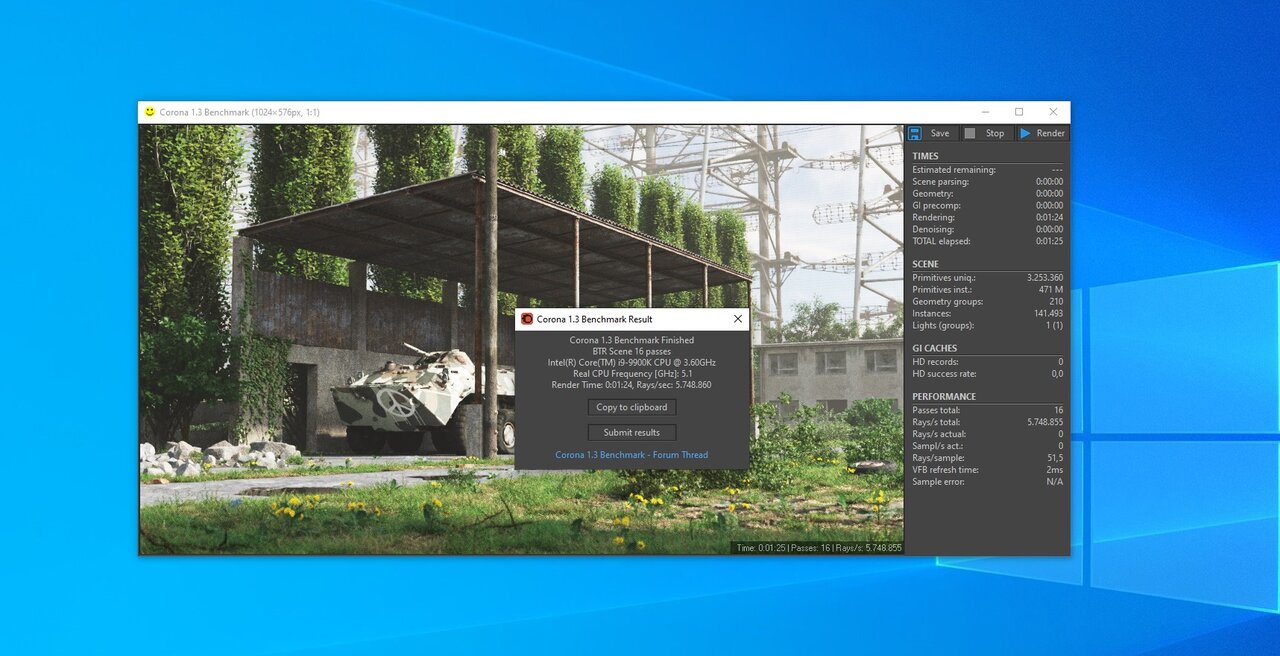Viewport: 1280px width, 656px height.
Task: Click the Rays/s actual row
Action: (987, 434)
